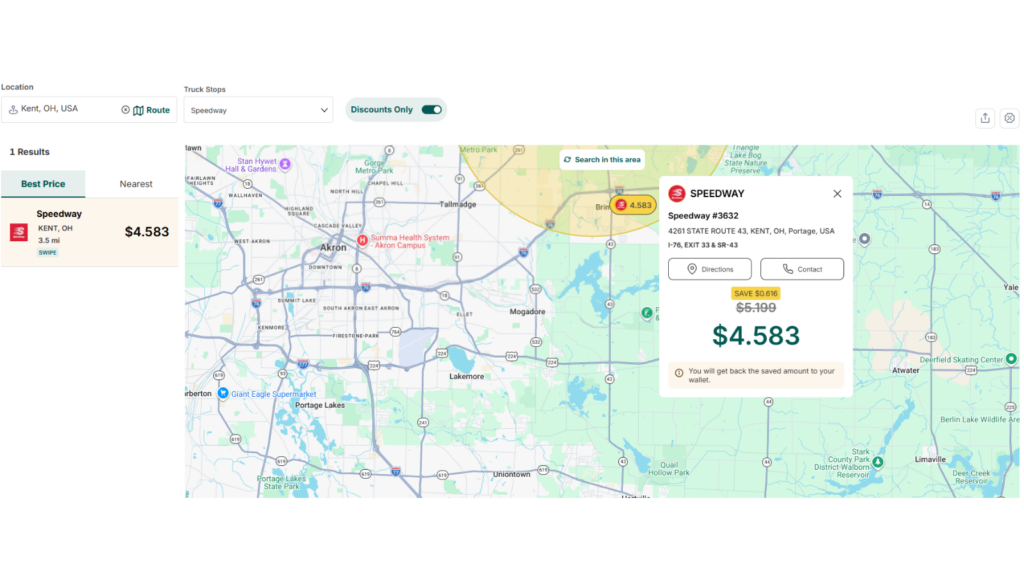Click the Speedway brand icon in results list
Screen dimensions: 1024x576
16,232
